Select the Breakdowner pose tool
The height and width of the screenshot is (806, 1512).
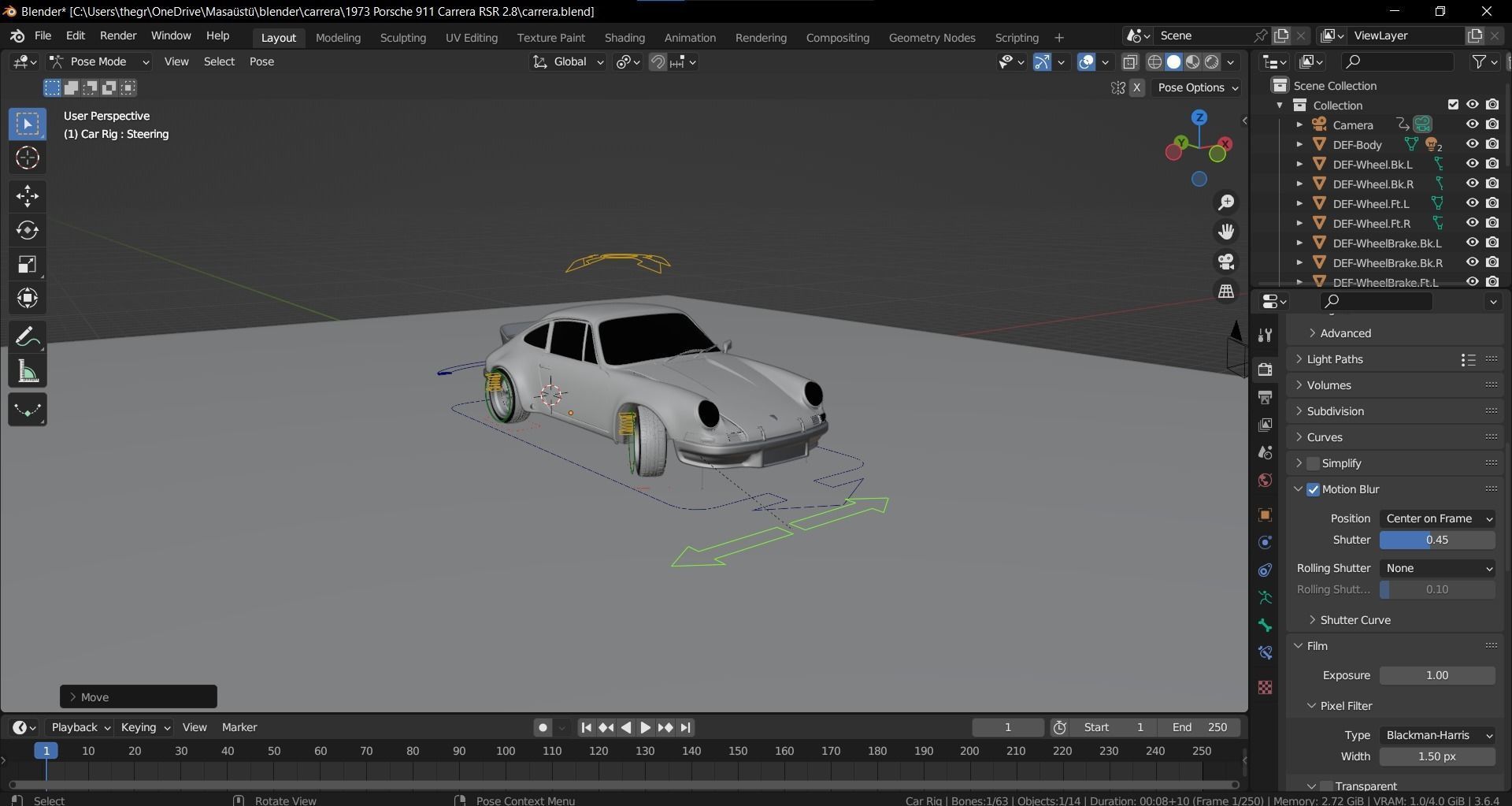(x=28, y=410)
